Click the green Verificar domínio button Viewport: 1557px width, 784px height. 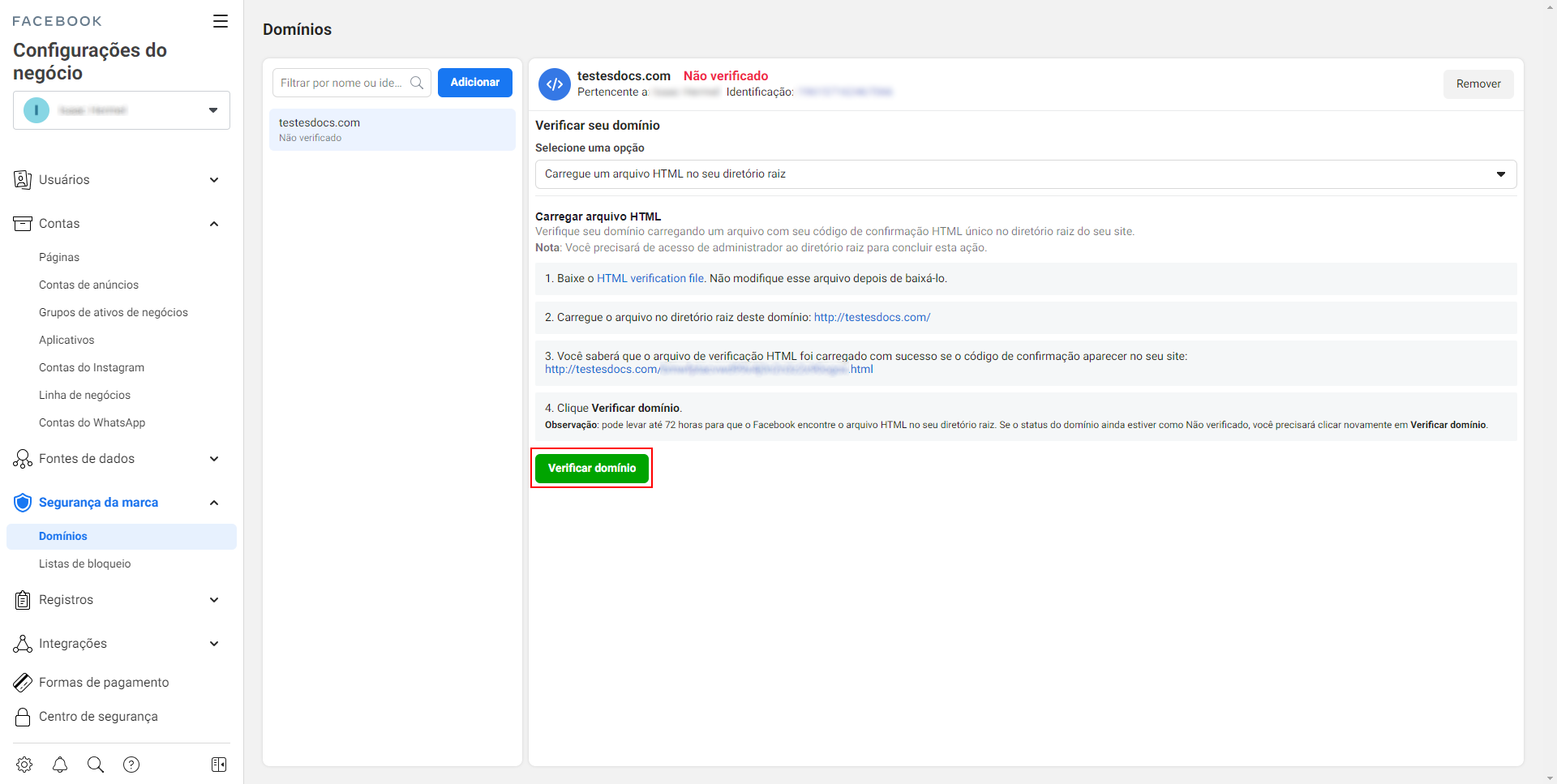point(592,468)
